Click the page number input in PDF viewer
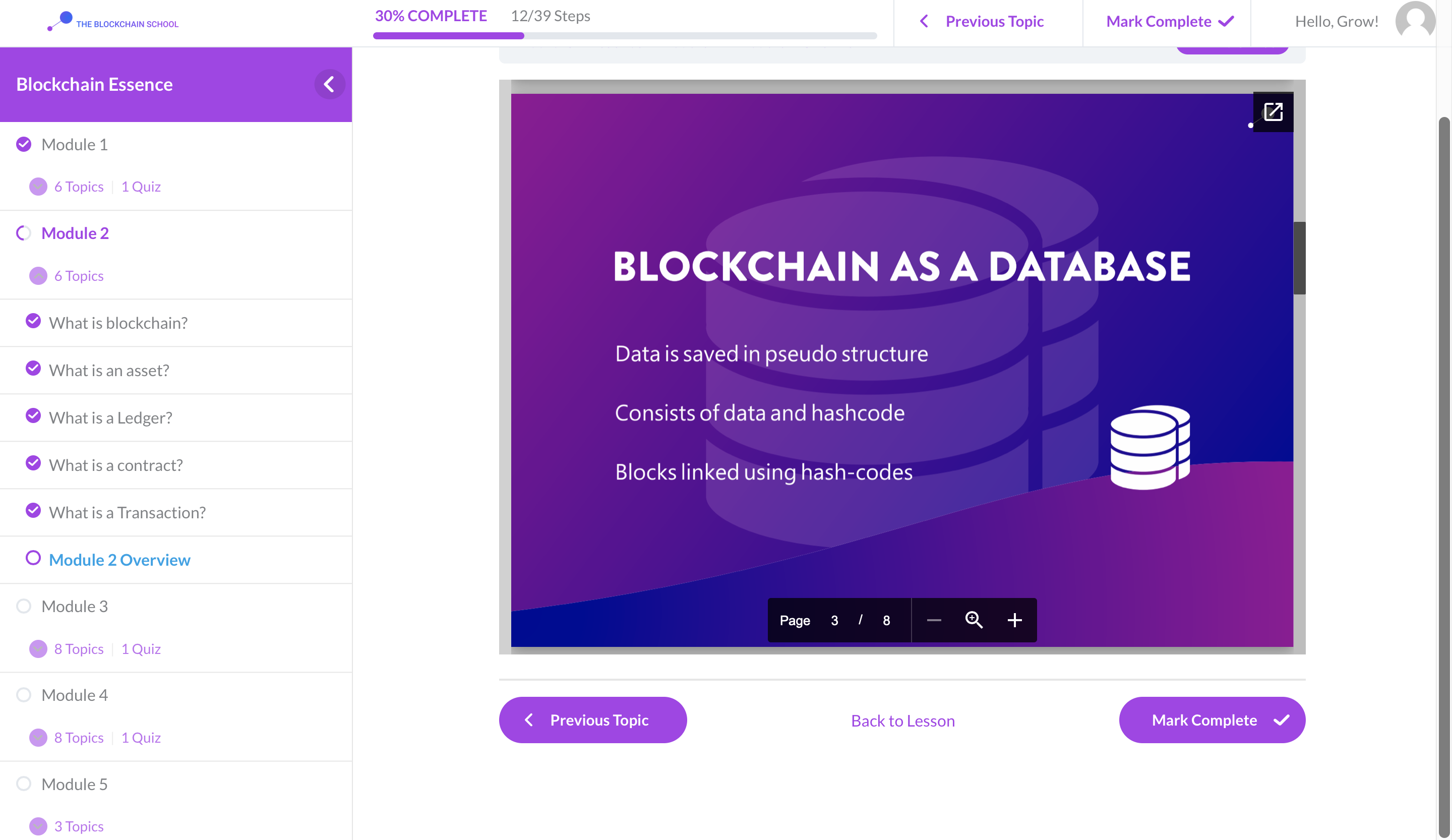The width and height of the screenshot is (1452, 840). point(834,621)
